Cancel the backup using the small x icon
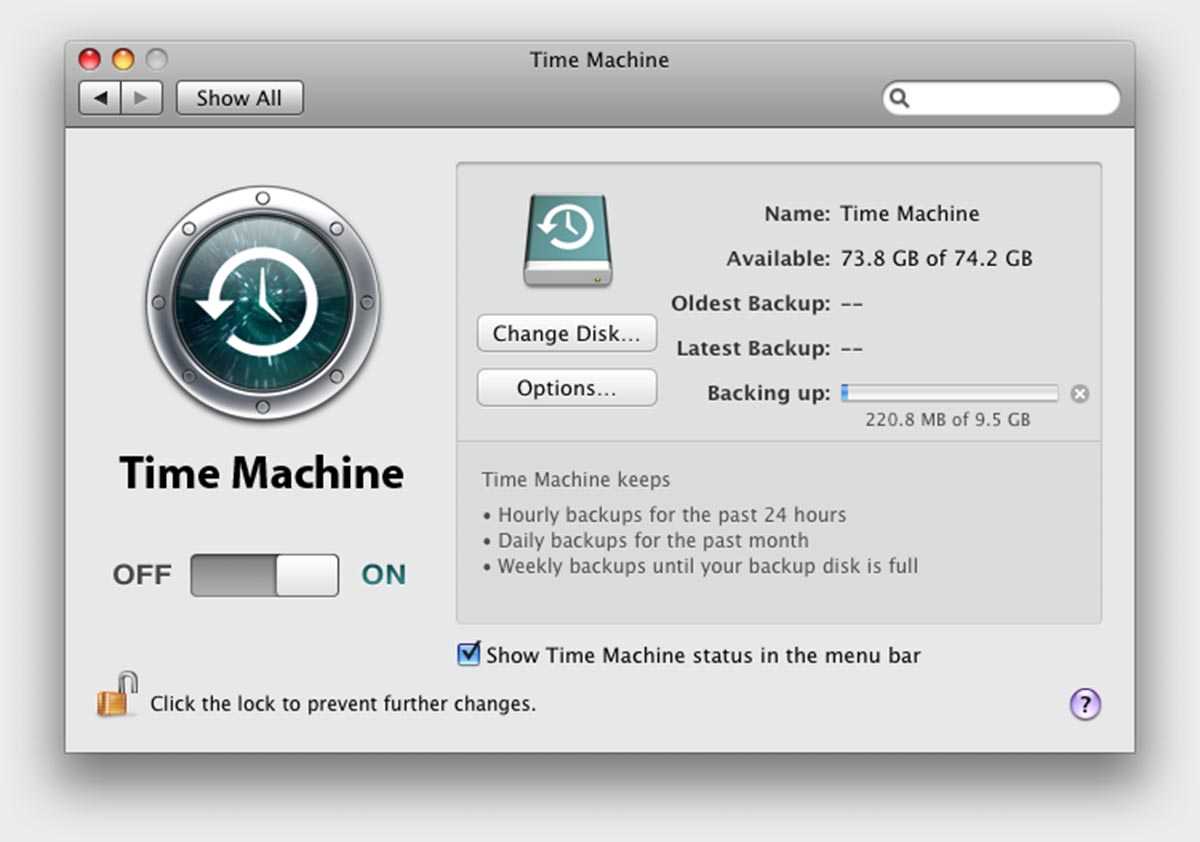Image resolution: width=1200 pixels, height=842 pixels. [x=1079, y=394]
